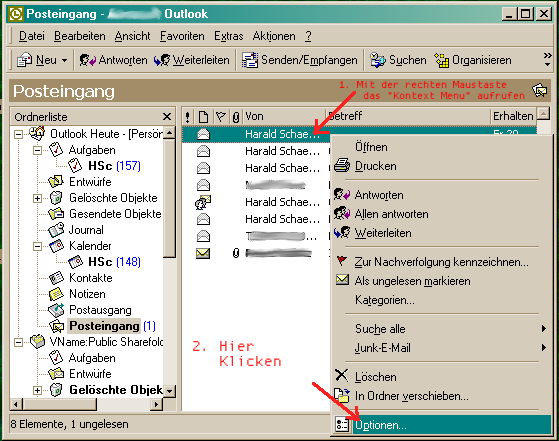Click the Posteingang banner folder icon
Screen dimensions: 559x441
(x=540, y=91)
